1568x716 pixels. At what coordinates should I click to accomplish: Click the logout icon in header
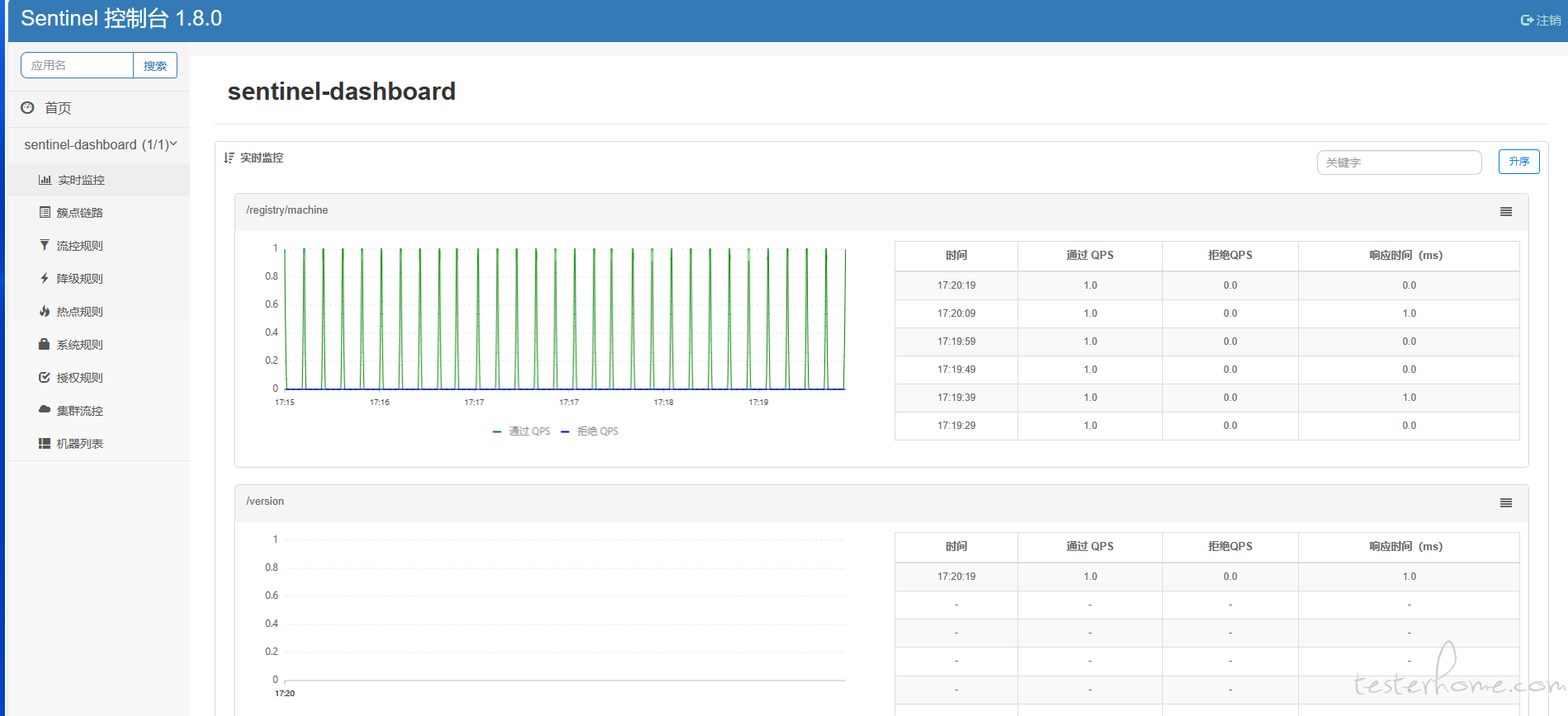(x=1527, y=20)
